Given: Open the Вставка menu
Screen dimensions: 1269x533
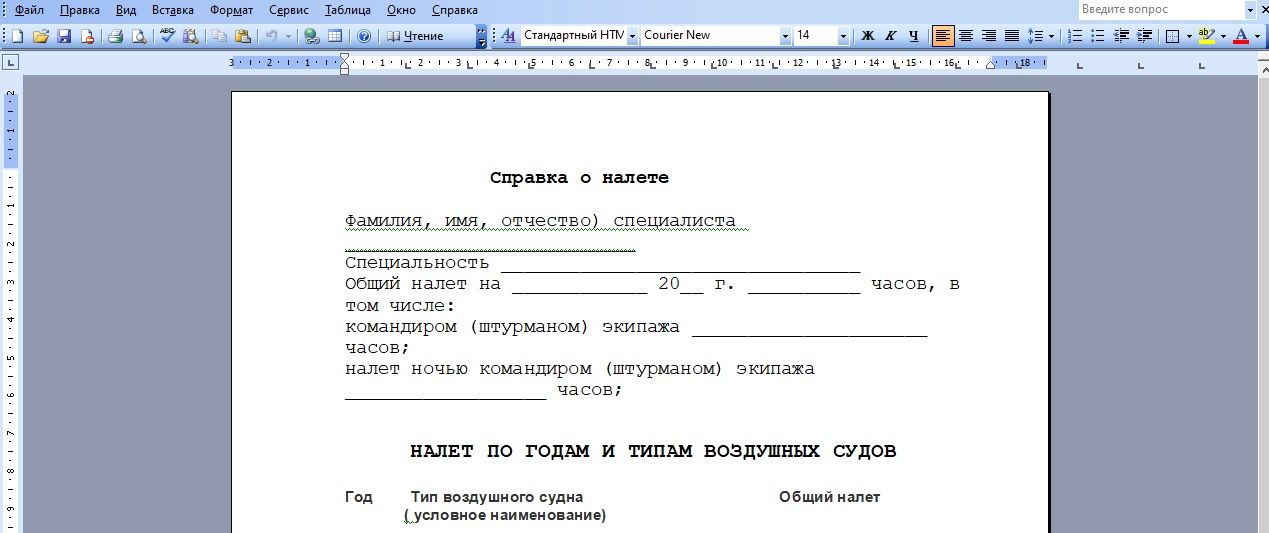Looking at the screenshot, I should tap(173, 10).
